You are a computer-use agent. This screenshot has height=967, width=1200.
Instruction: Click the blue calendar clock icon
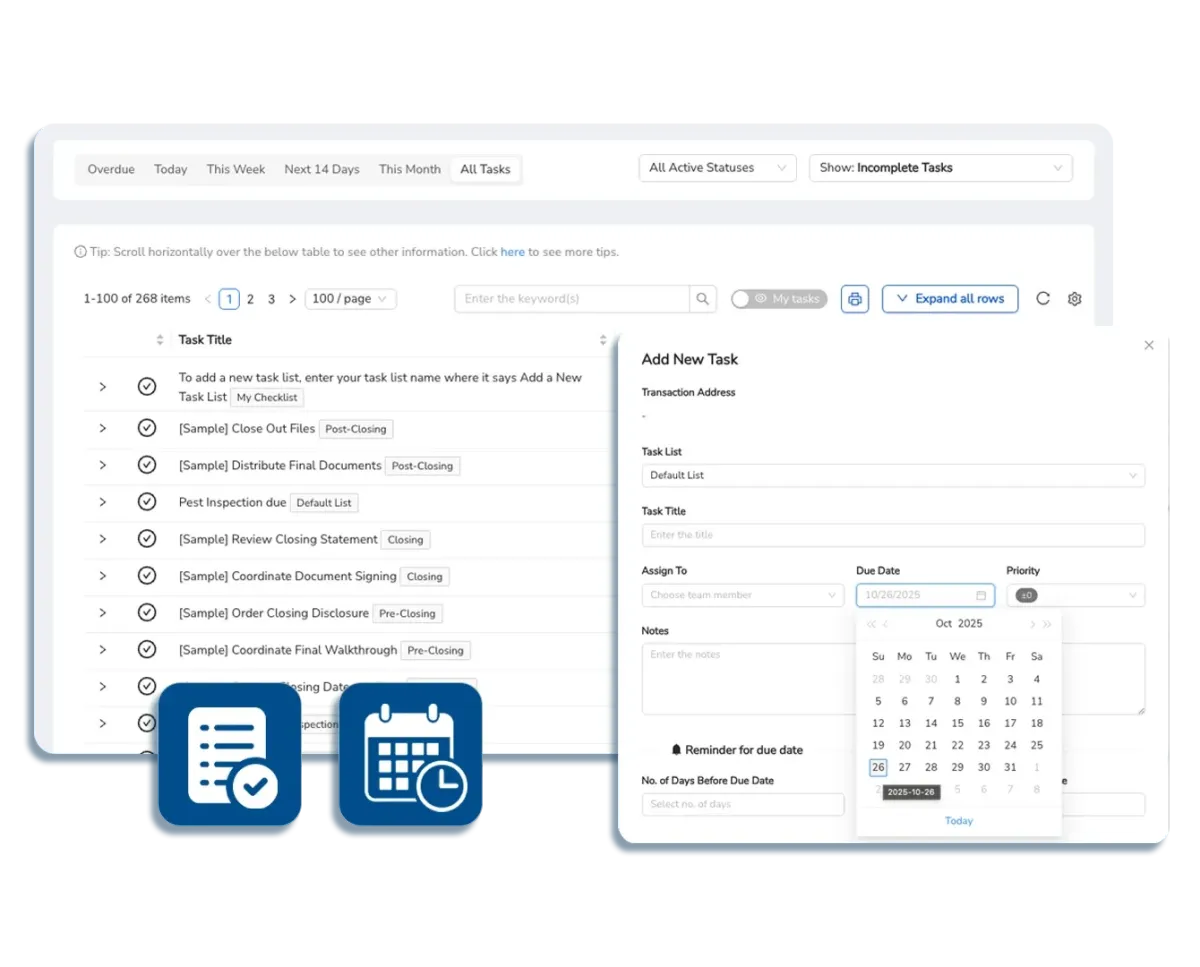(411, 755)
